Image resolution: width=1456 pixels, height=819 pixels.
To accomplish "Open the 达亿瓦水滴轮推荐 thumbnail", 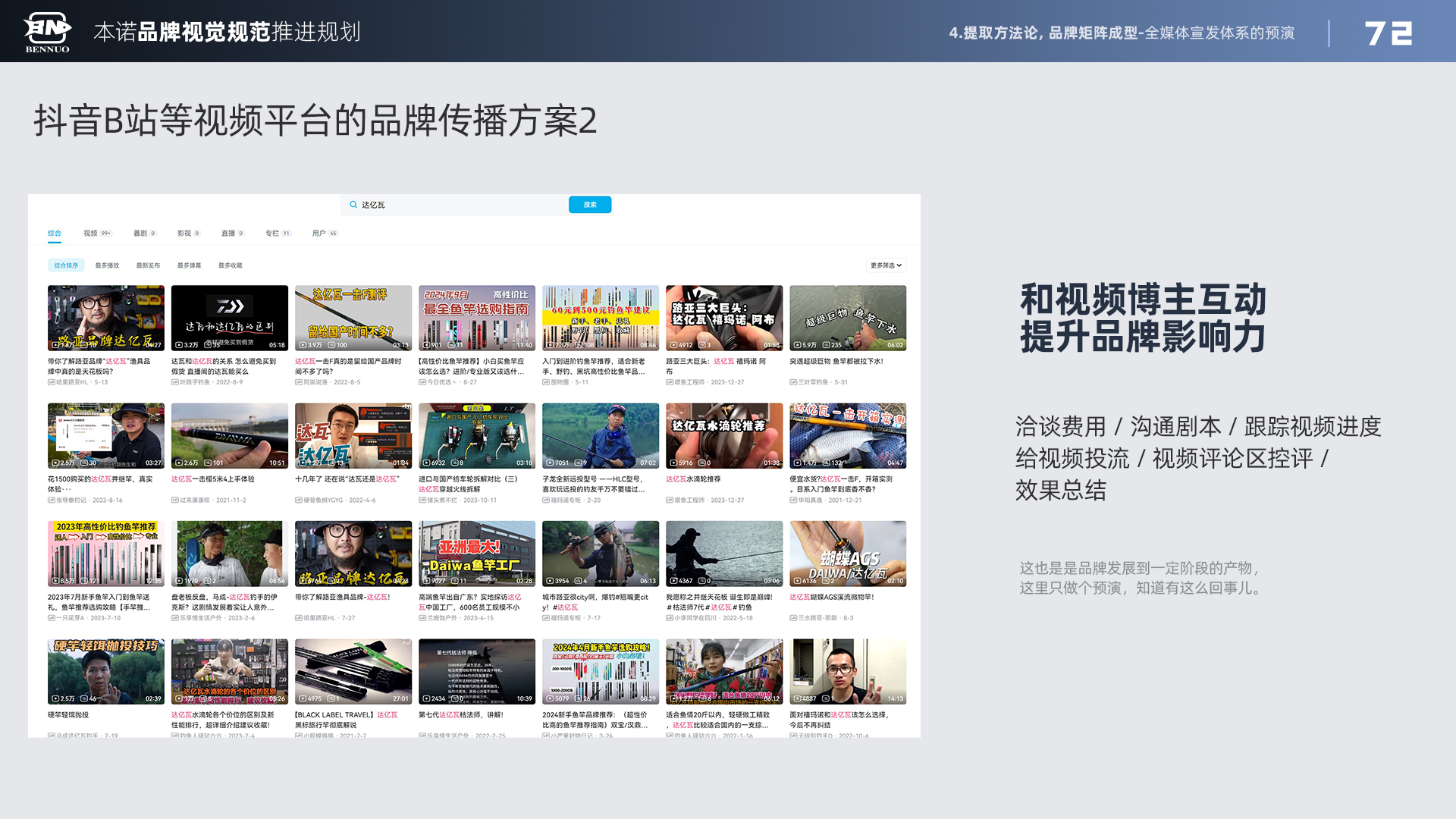I will [x=724, y=435].
